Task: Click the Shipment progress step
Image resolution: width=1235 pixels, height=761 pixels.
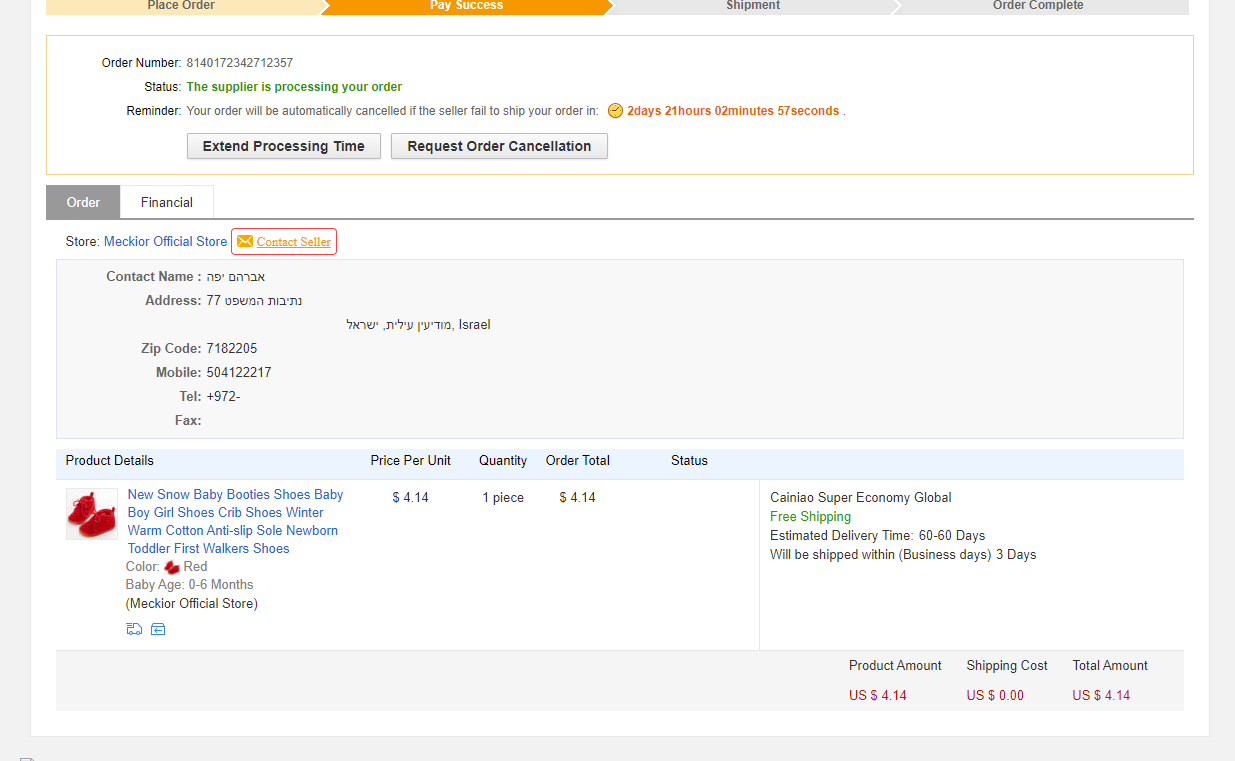Action: click(x=753, y=6)
